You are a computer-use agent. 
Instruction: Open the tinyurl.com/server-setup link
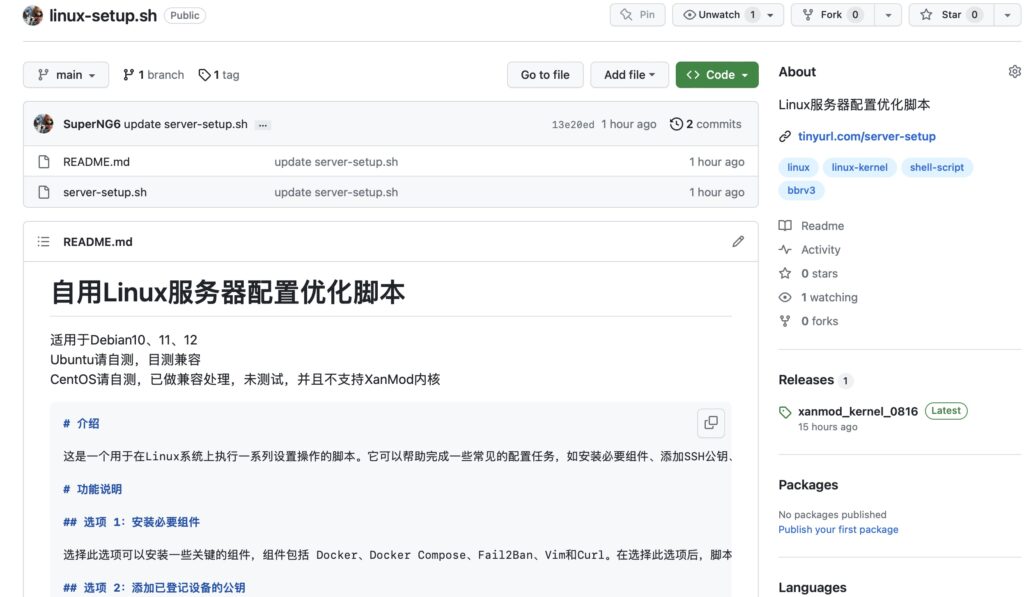(x=866, y=136)
